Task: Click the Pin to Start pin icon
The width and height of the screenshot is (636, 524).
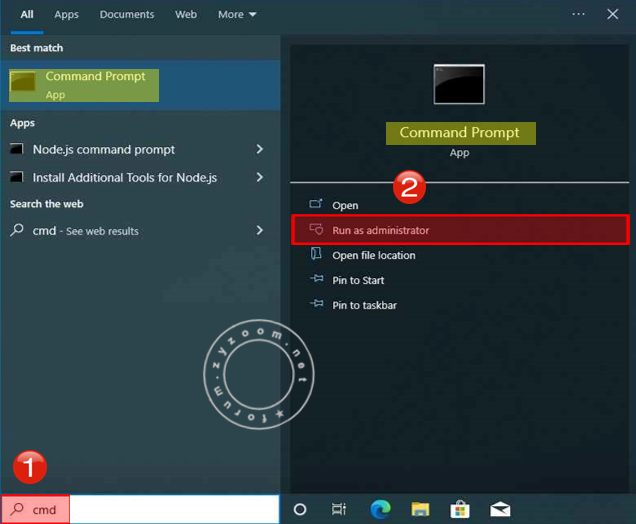Action: 317,279
